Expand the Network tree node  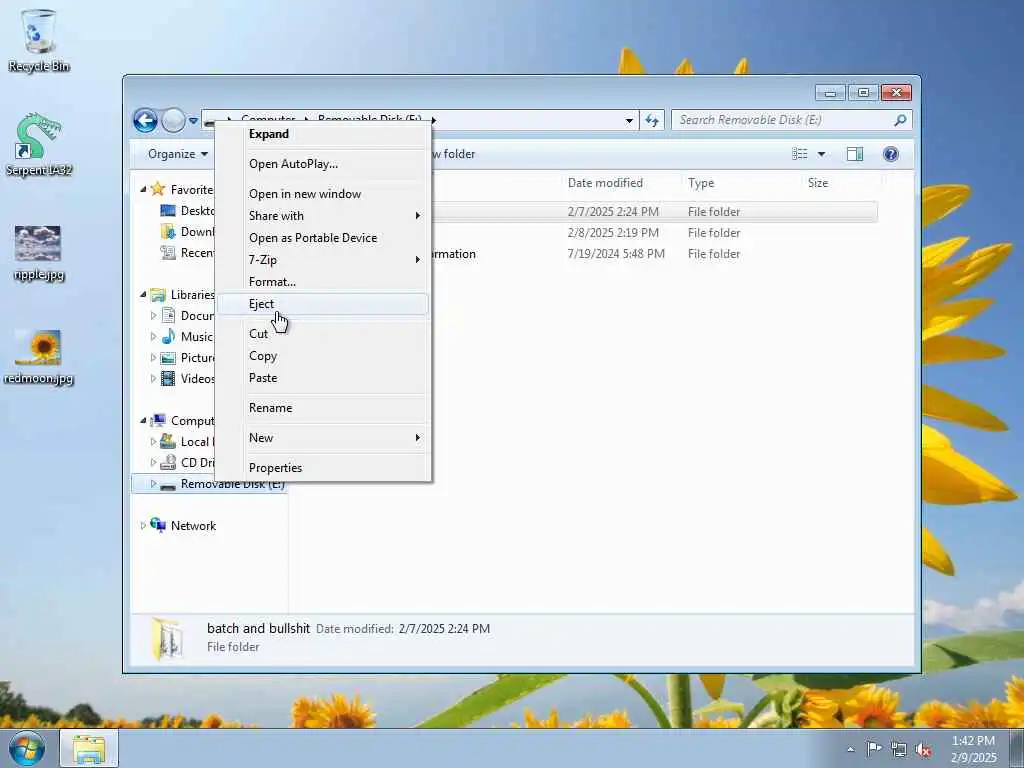point(143,526)
